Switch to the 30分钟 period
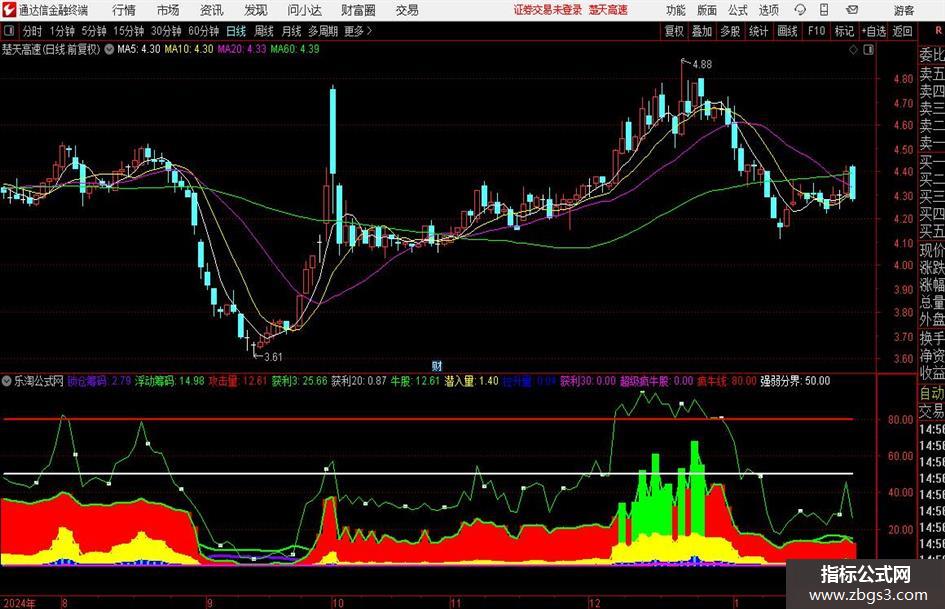 coord(166,31)
